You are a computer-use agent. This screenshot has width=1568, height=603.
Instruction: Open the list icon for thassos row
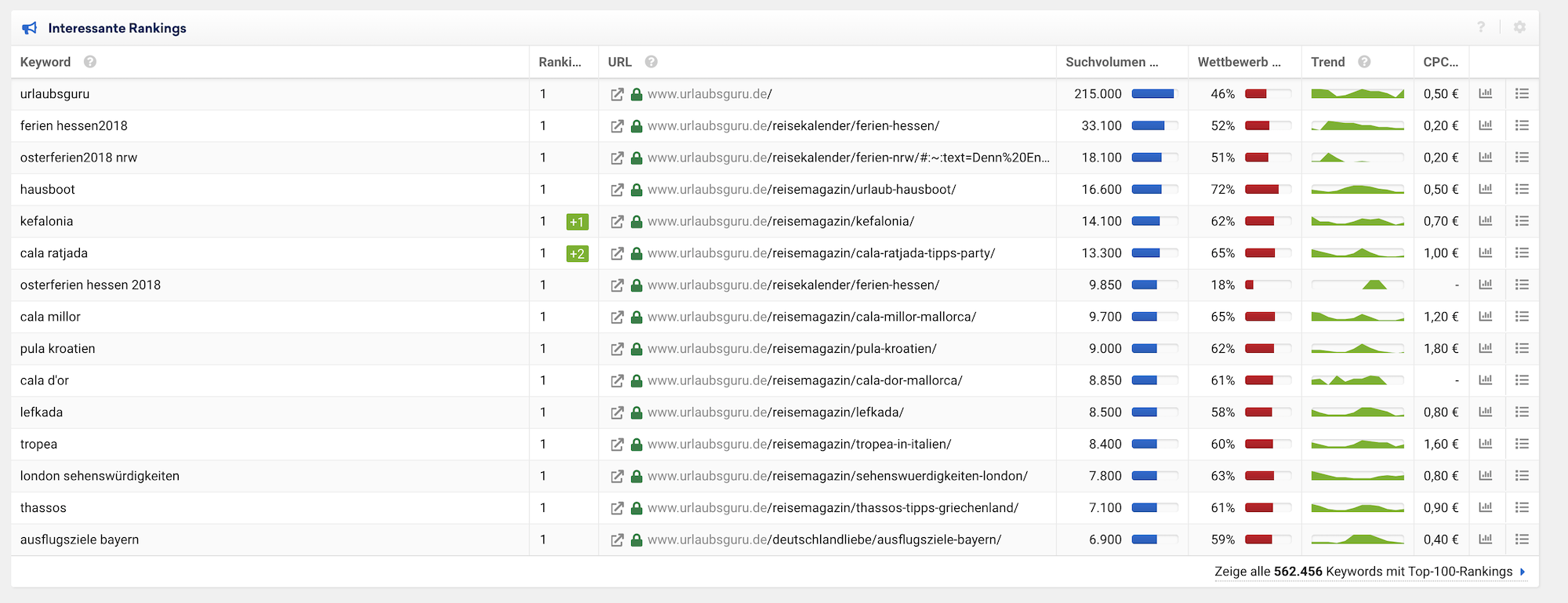1522,507
